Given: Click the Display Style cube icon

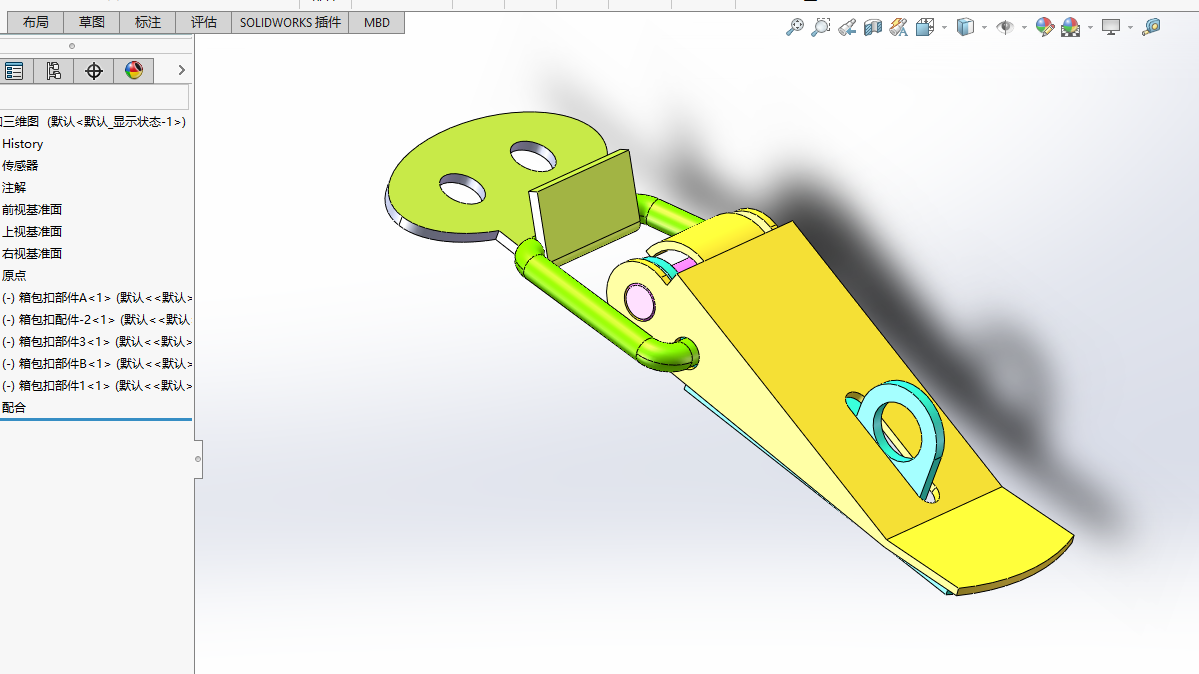Looking at the screenshot, I should tap(965, 28).
